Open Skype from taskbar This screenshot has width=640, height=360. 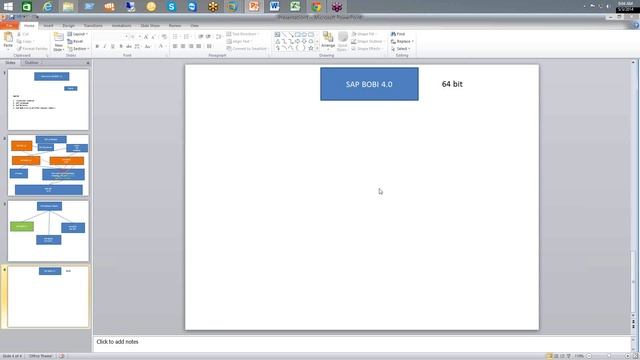pos(171,6)
